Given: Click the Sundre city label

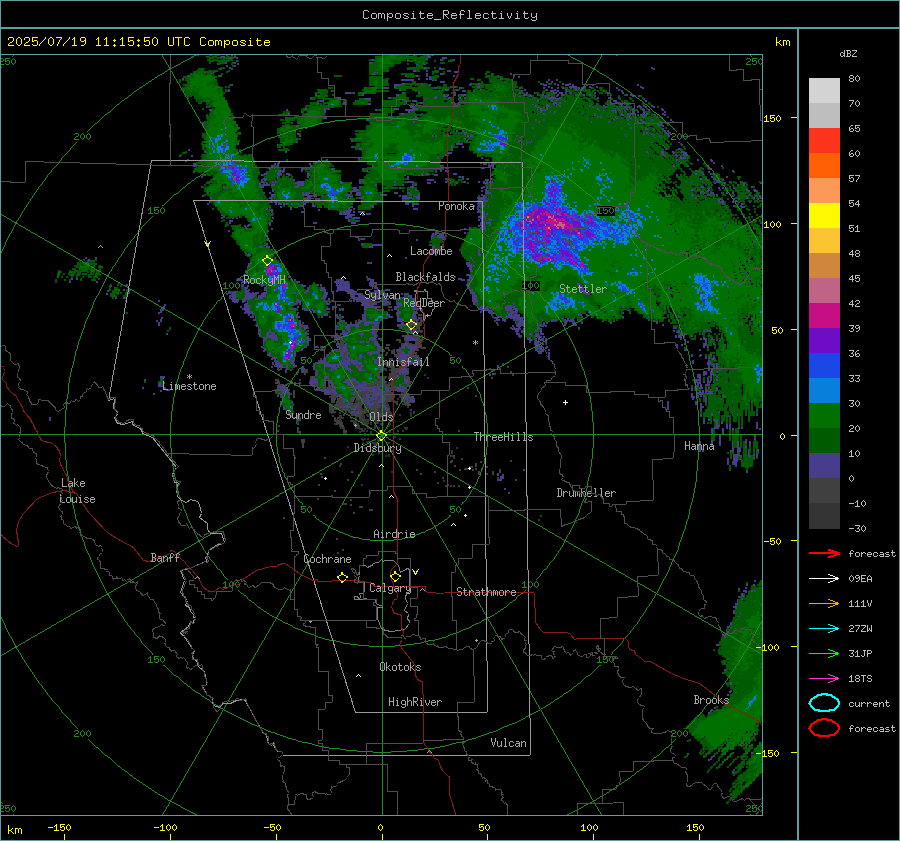Looking at the screenshot, I should (x=303, y=414).
